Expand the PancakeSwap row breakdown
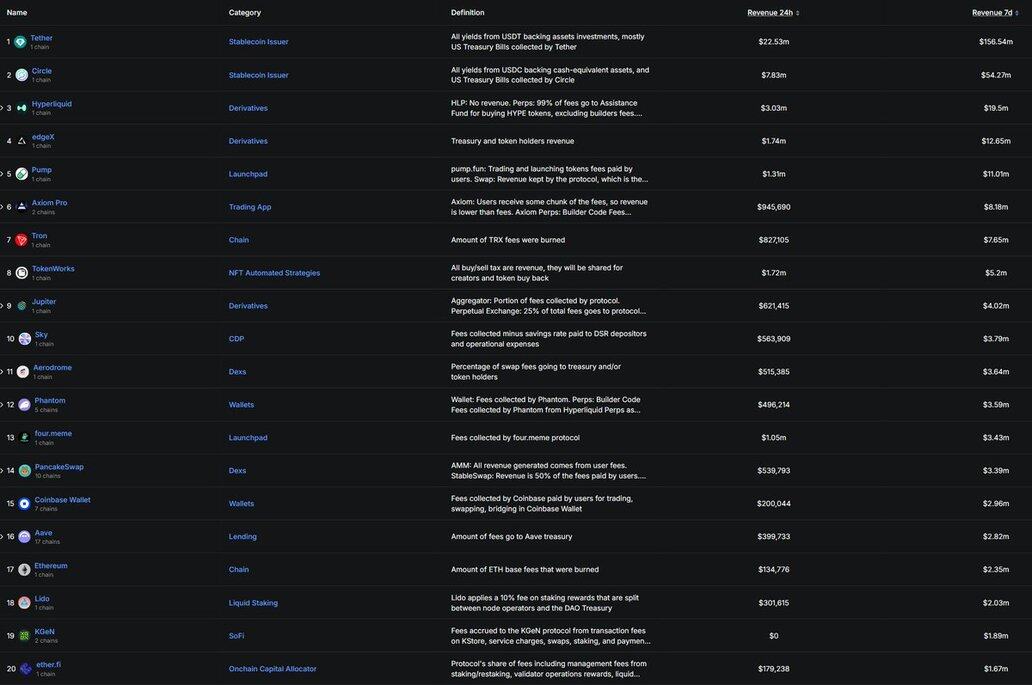Image resolution: width=1032 pixels, height=685 pixels. (x=2, y=470)
